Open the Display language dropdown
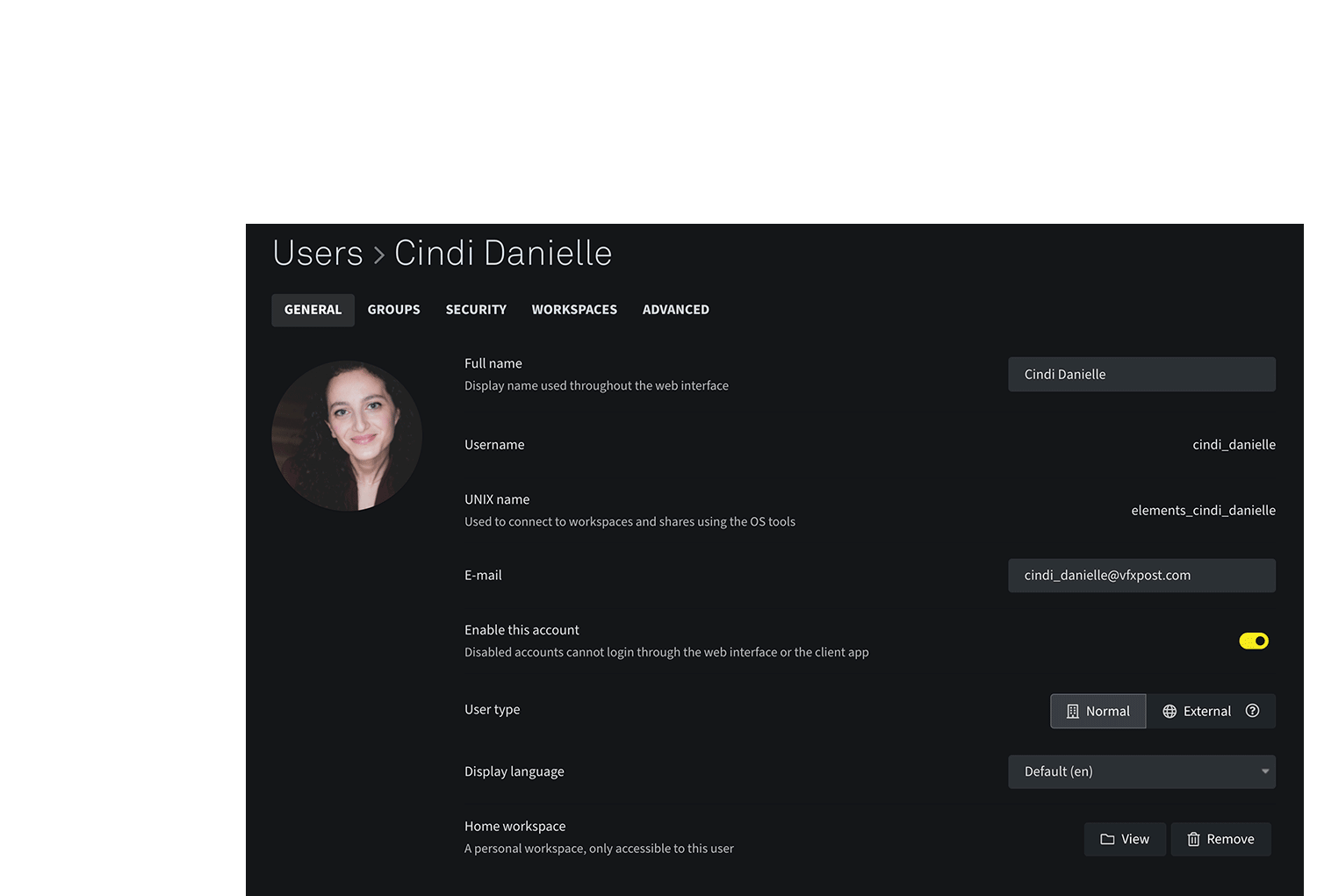The width and height of the screenshot is (1317, 896). 1141,772
